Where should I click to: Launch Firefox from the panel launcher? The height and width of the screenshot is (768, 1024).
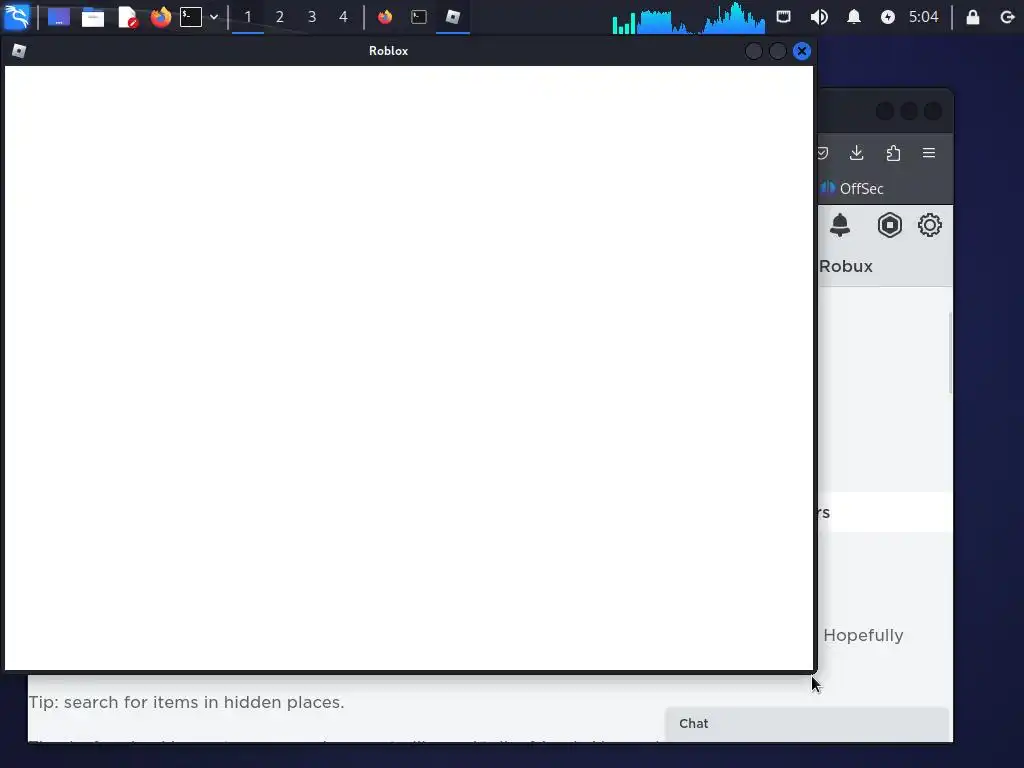[161, 17]
